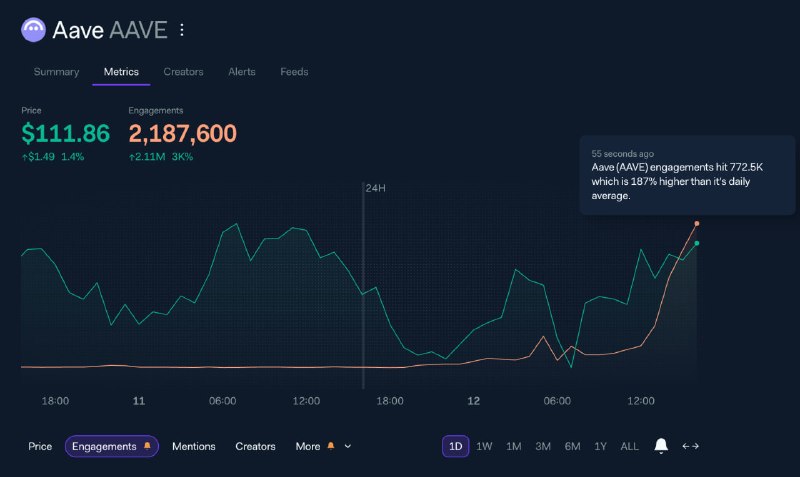
Task: Open the Creators tab at the top
Action: tap(183, 72)
